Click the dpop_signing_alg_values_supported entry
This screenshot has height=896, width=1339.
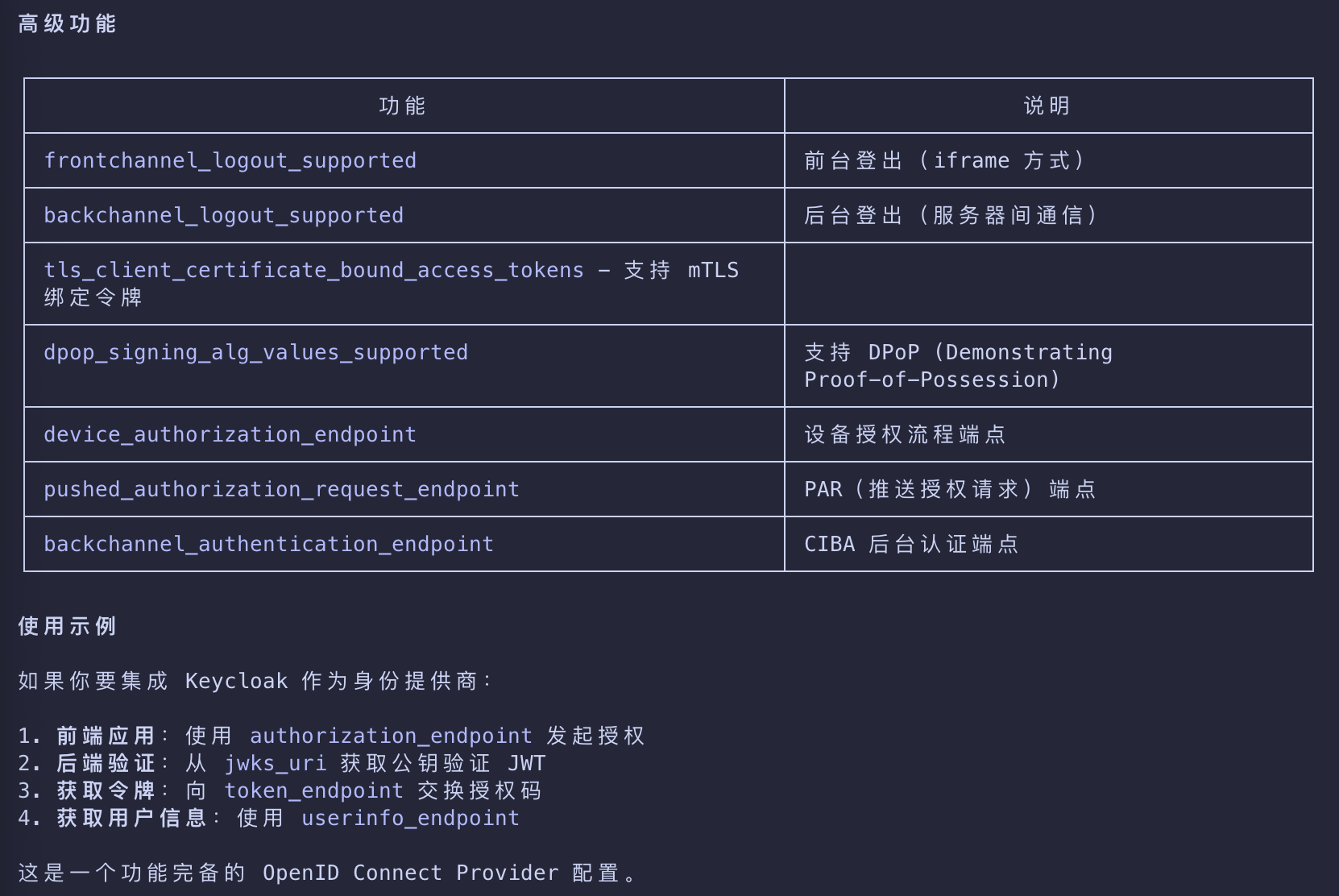[255, 352]
